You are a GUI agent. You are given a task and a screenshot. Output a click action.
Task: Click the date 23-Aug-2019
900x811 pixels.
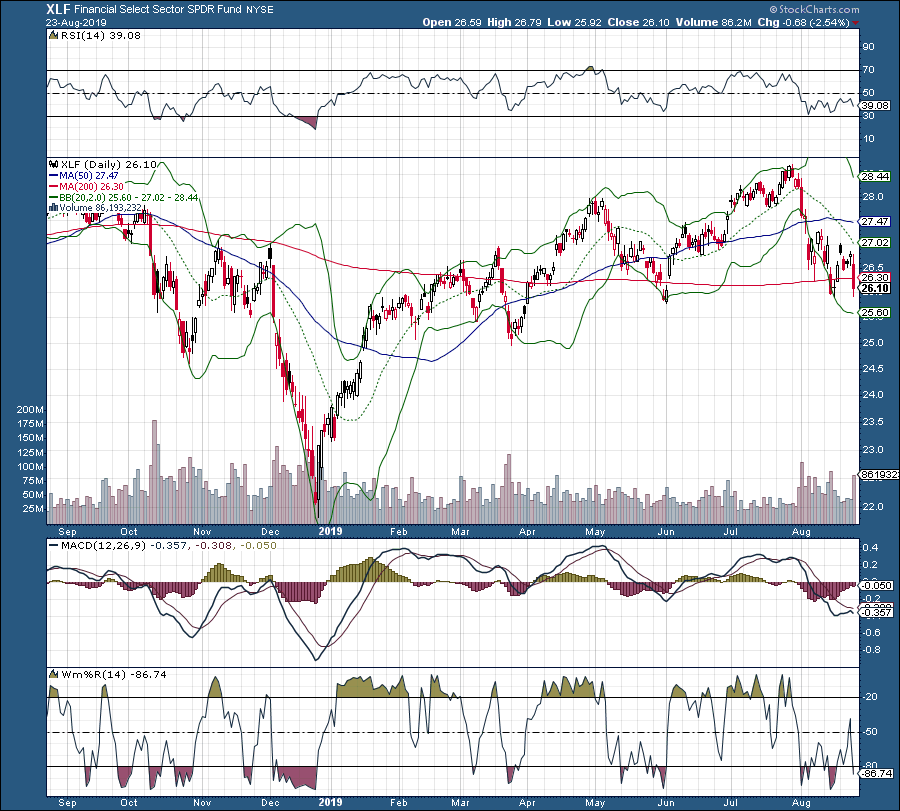coord(76,23)
